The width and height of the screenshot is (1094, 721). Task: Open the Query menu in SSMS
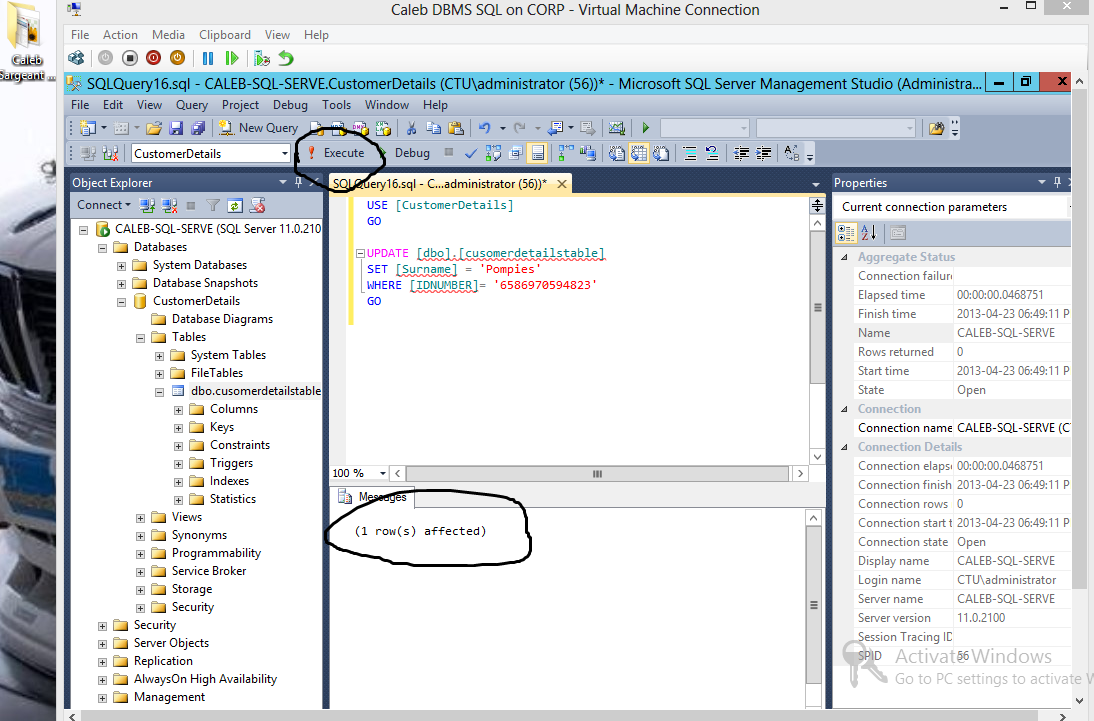point(191,105)
